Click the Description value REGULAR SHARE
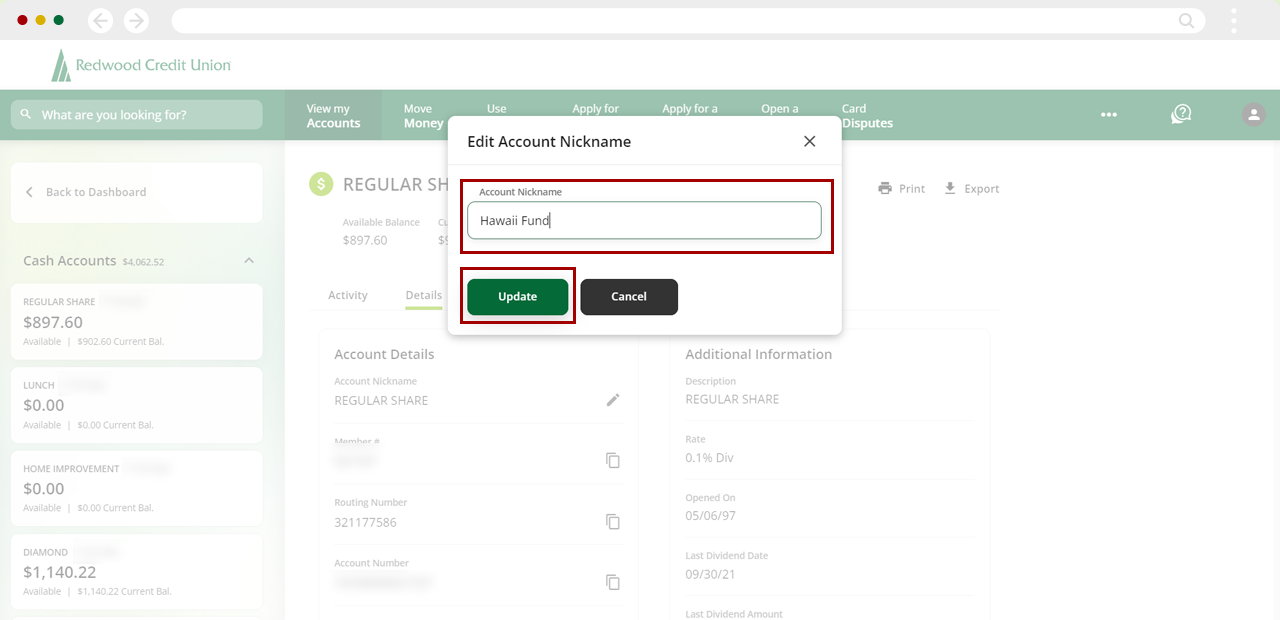 pos(732,399)
